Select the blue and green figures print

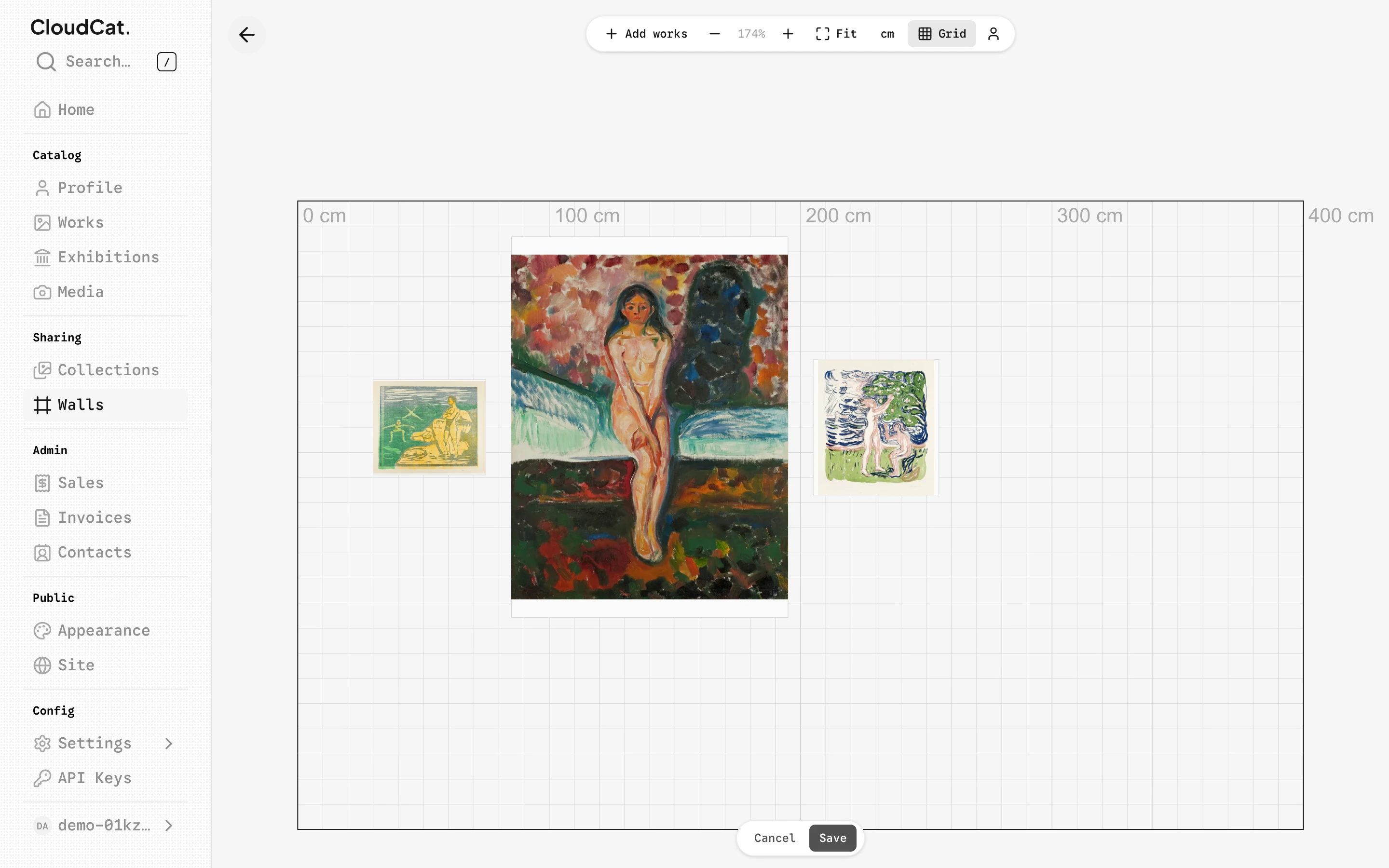876,427
